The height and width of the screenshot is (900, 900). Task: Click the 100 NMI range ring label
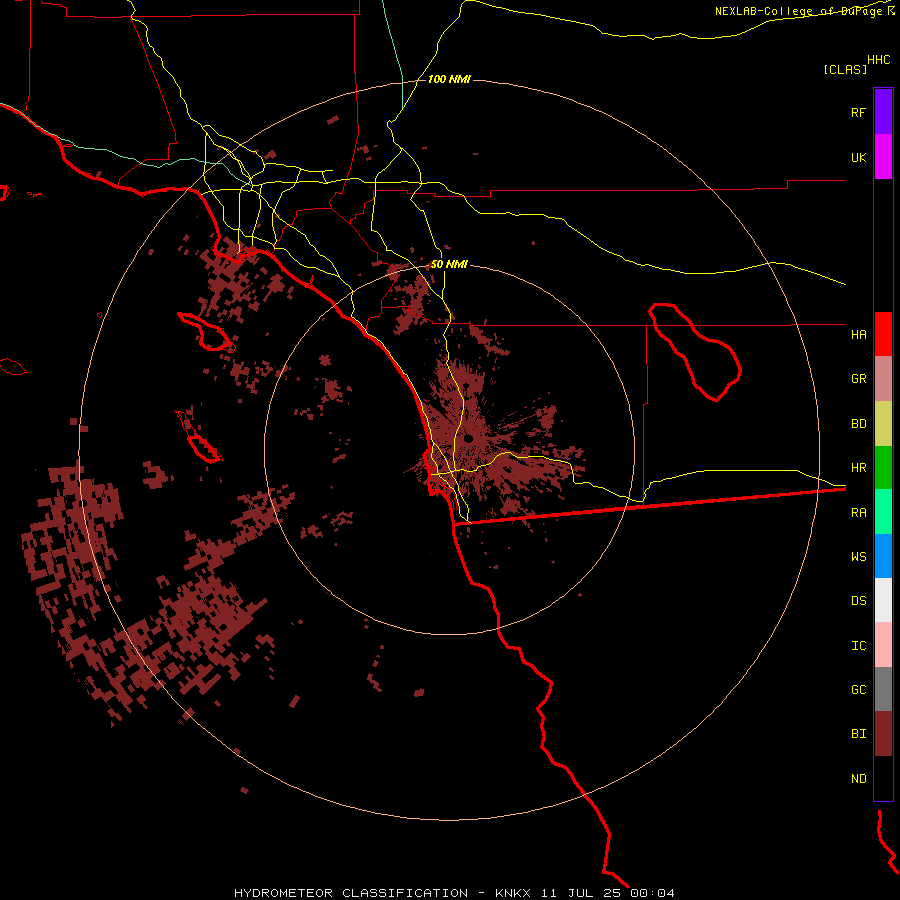[x=449, y=79]
